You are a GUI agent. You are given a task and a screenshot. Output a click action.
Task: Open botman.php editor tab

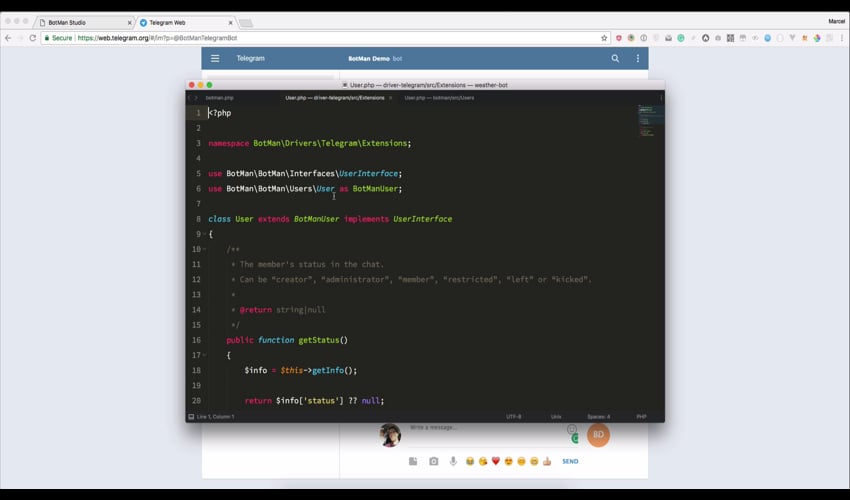coord(220,98)
